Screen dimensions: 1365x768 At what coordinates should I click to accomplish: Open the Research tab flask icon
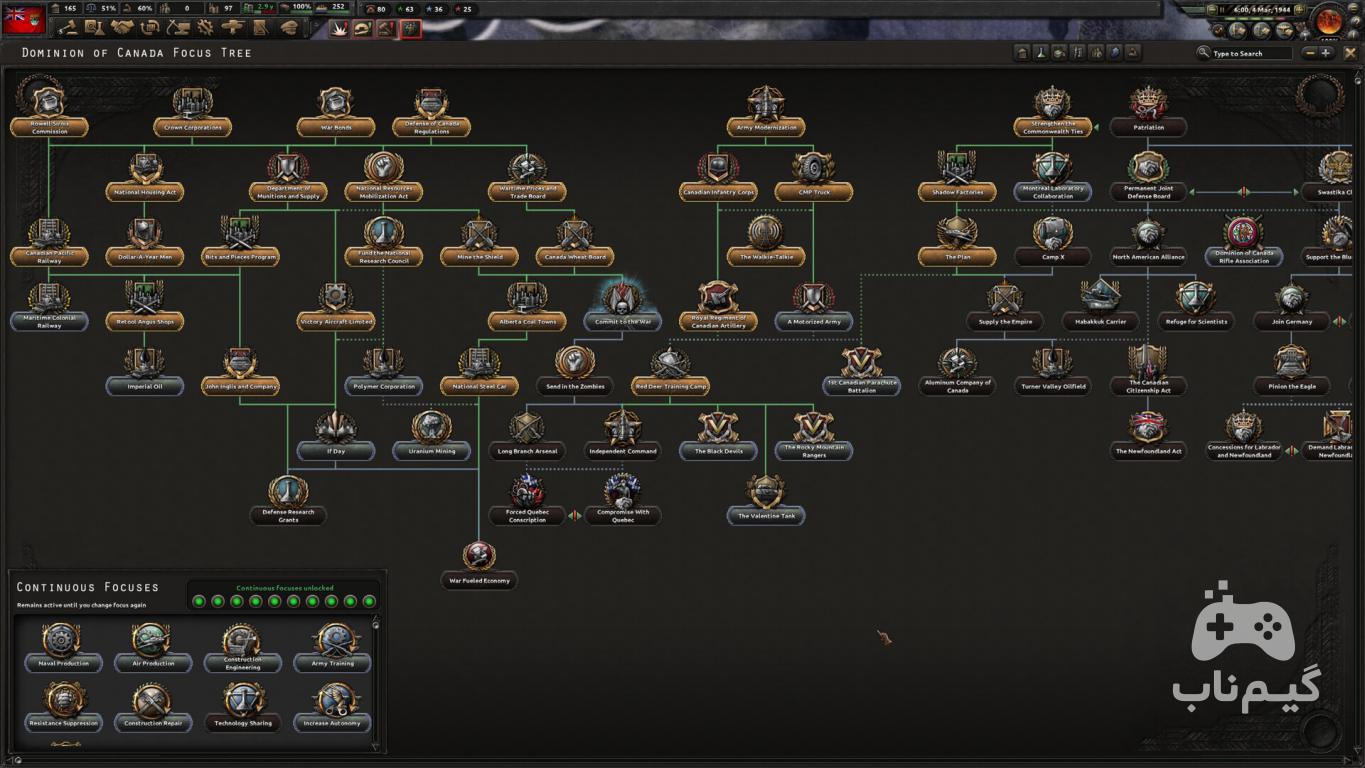coord(94,28)
